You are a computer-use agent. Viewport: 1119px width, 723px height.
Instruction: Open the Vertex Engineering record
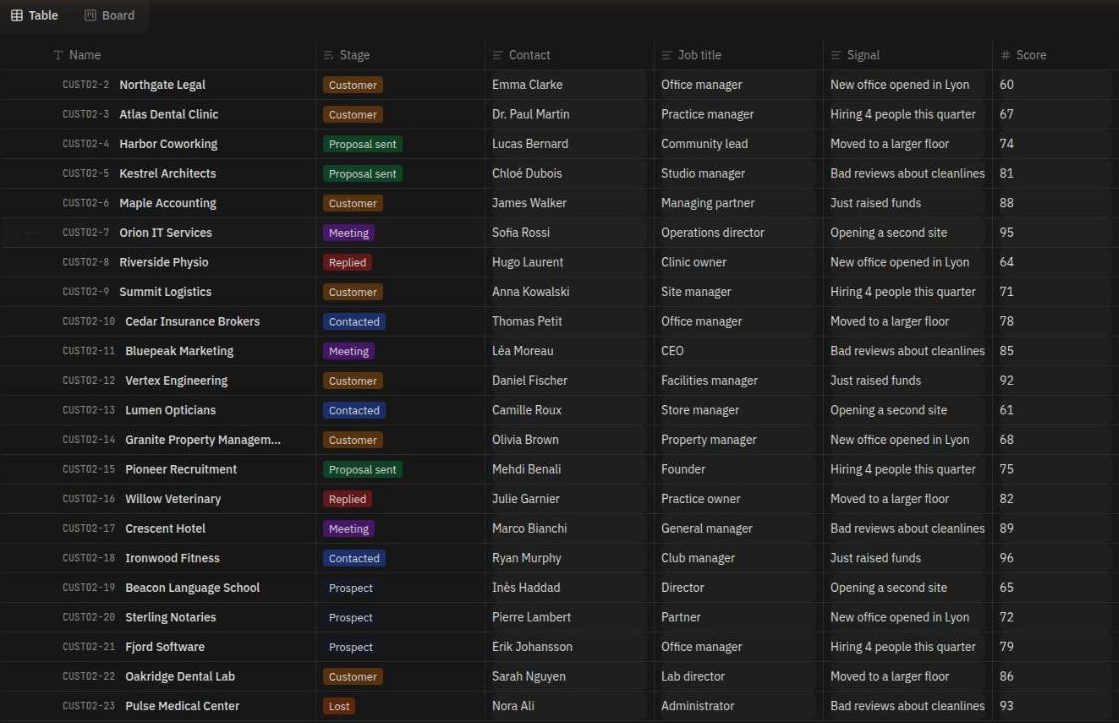coord(176,380)
